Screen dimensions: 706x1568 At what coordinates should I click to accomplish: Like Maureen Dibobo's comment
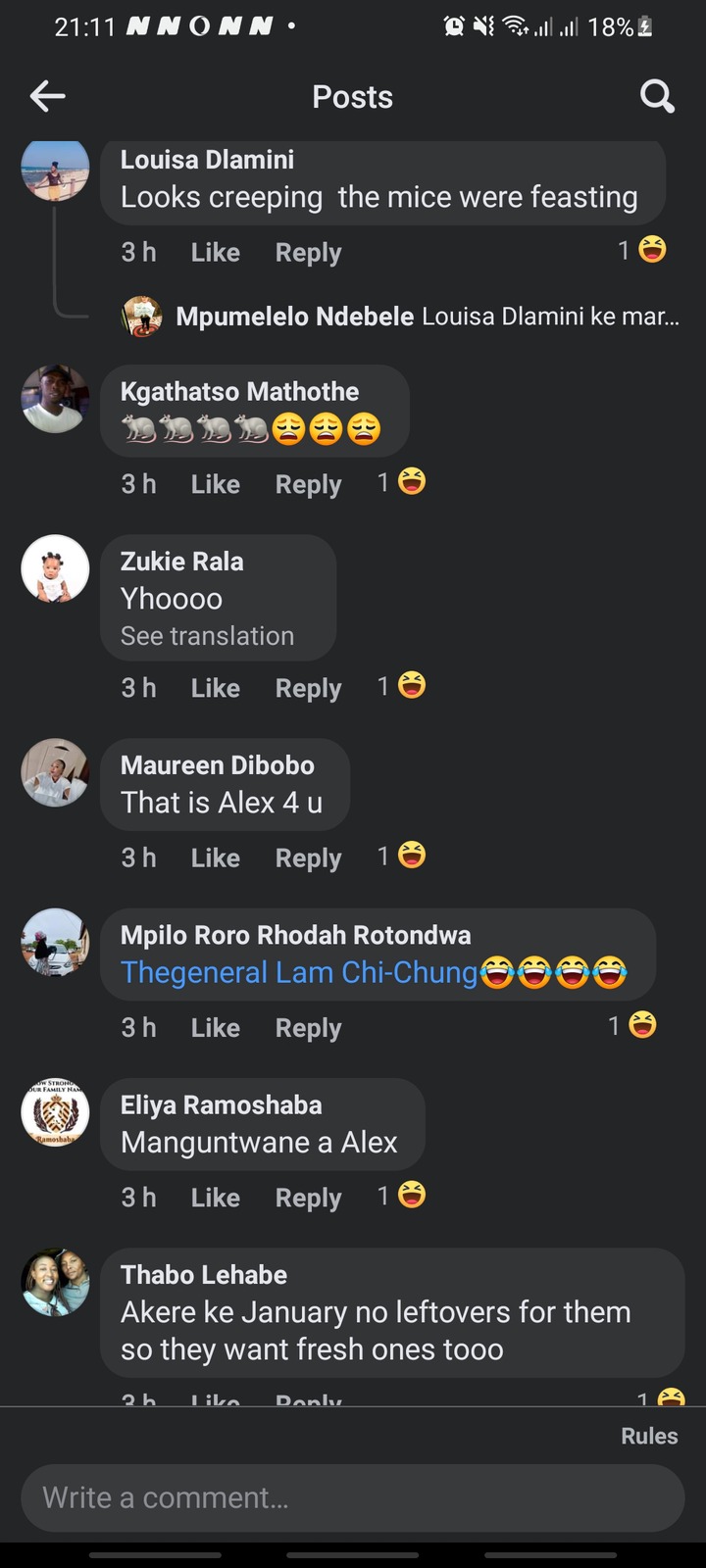pyautogui.click(x=215, y=857)
